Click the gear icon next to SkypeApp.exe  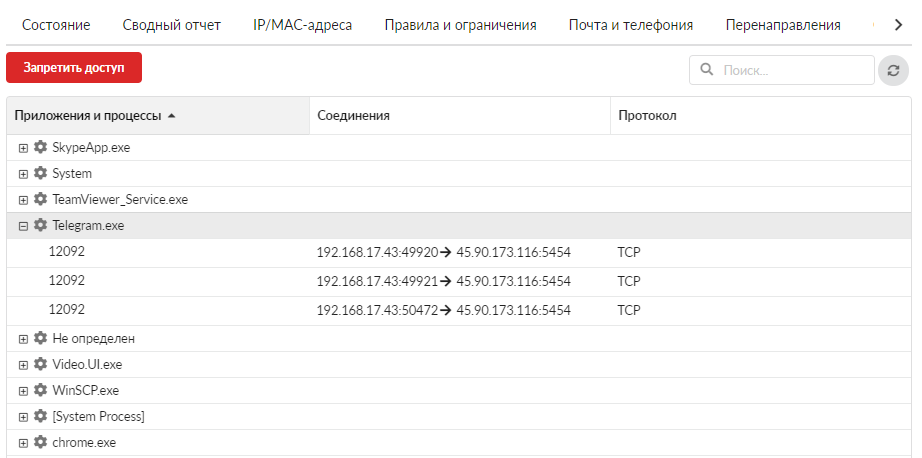click(x=40, y=148)
